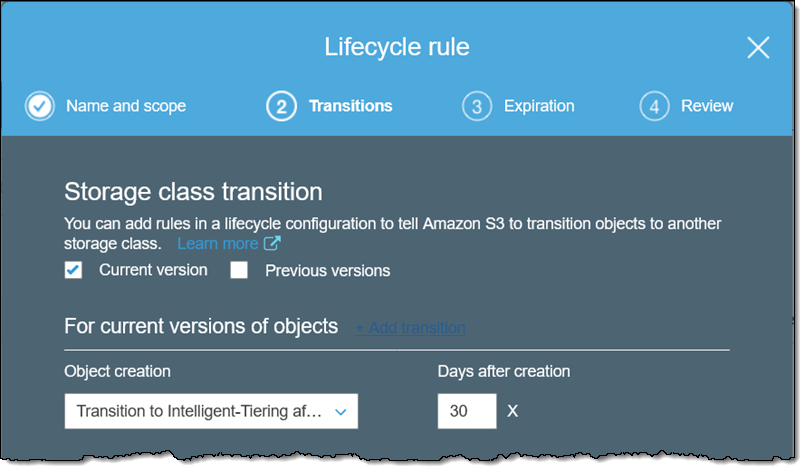Uncheck the Current version checkbox
The width and height of the screenshot is (805, 471).
[73, 270]
